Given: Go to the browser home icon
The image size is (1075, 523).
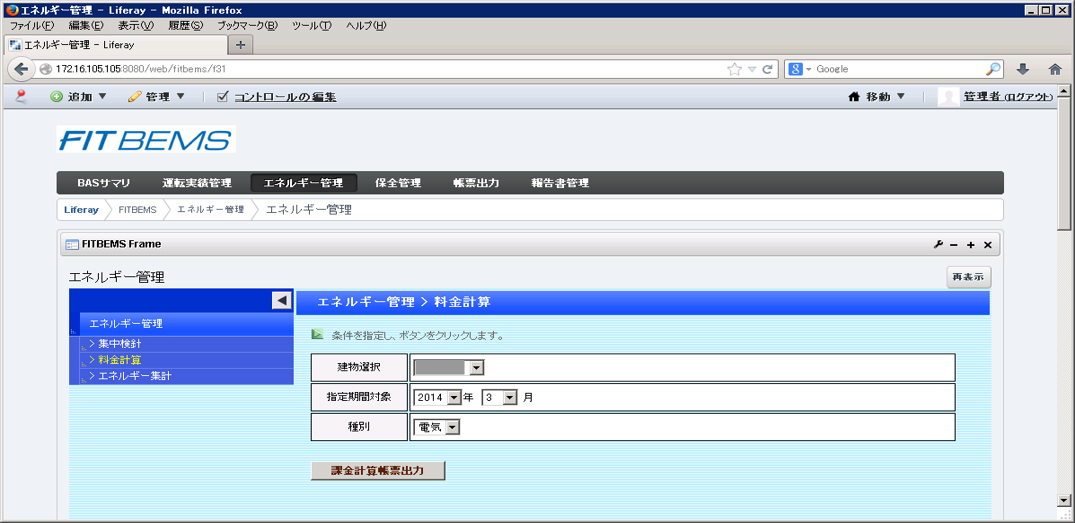Looking at the screenshot, I should pyautogui.click(x=1054, y=69).
